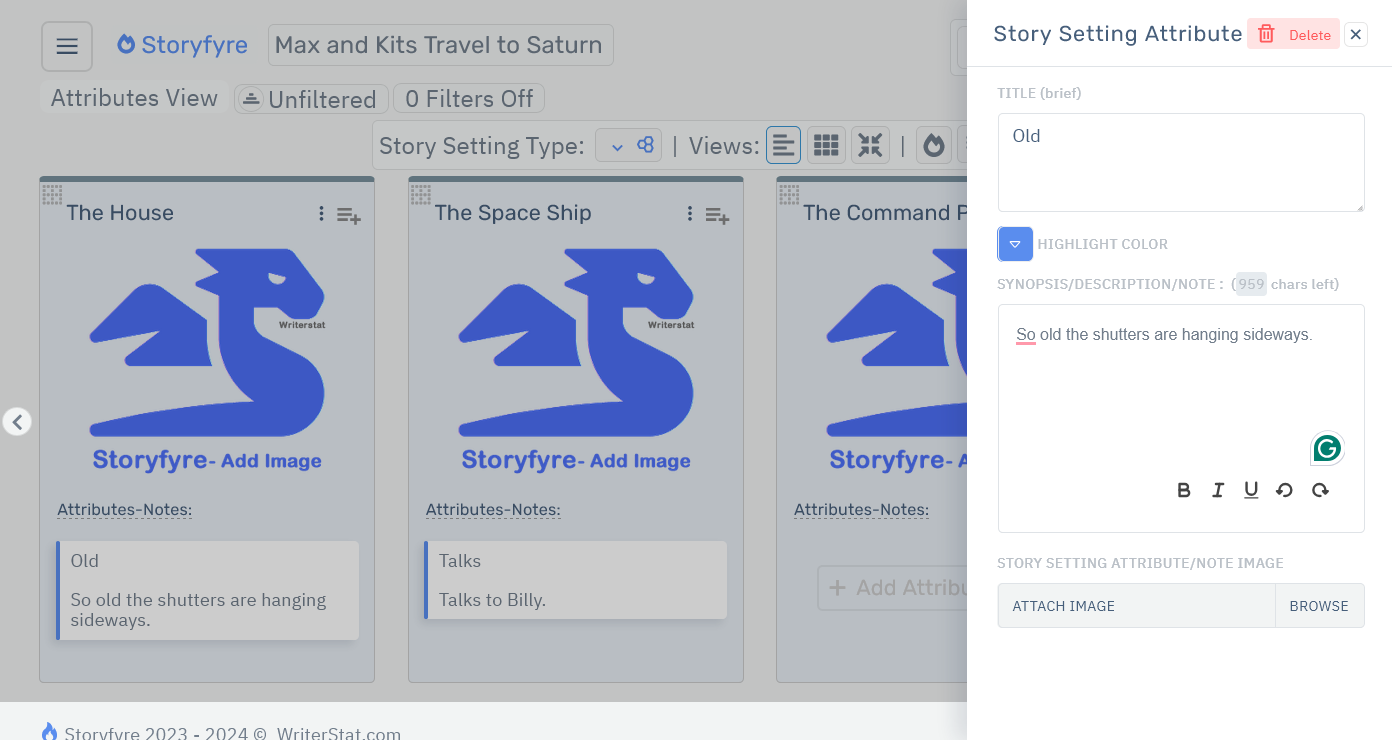Click the Grammarly icon in the description box
Viewport: 1392px width, 740px height.
click(1326, 448)
